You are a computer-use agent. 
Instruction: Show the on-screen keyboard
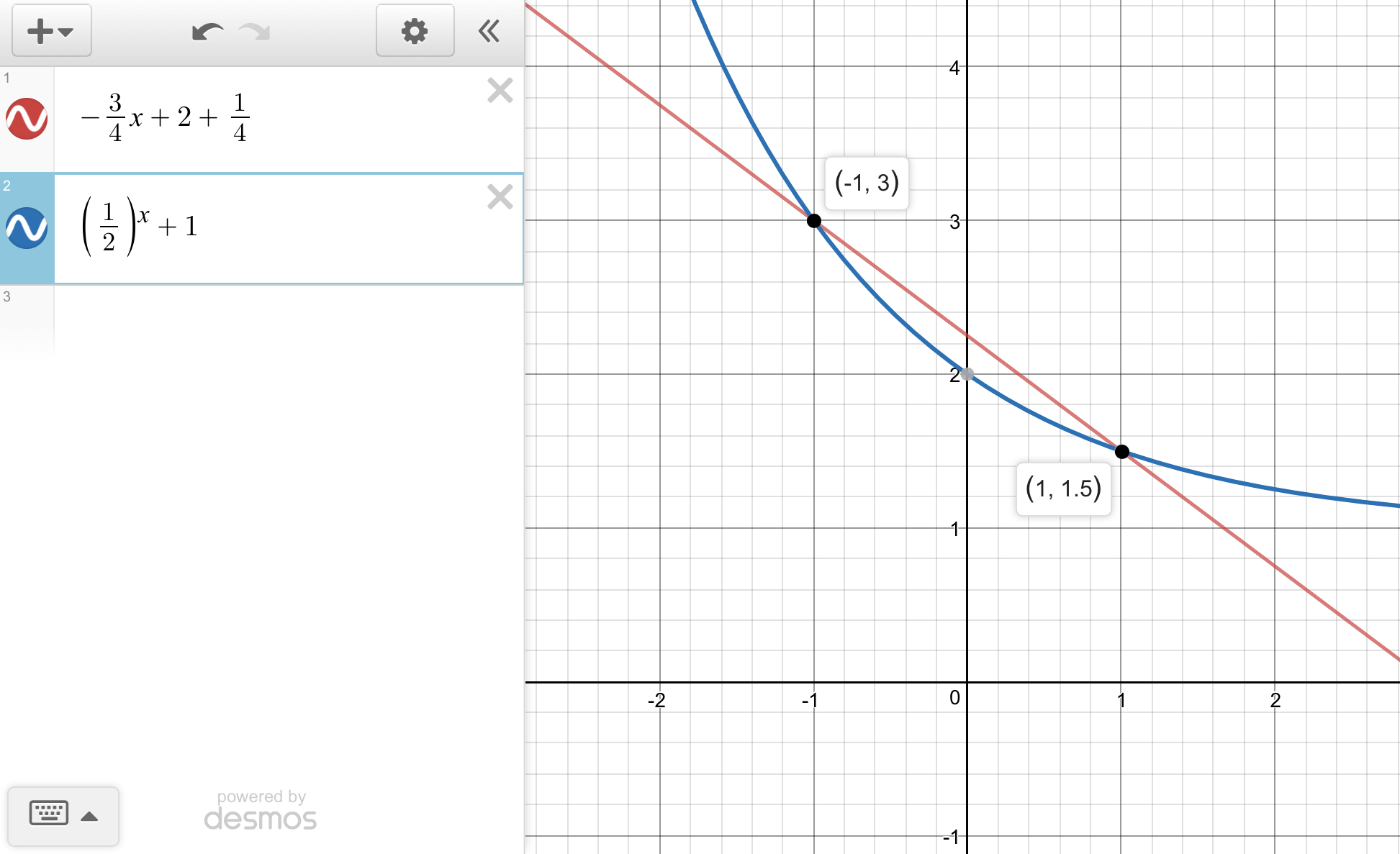click(49, 814)
